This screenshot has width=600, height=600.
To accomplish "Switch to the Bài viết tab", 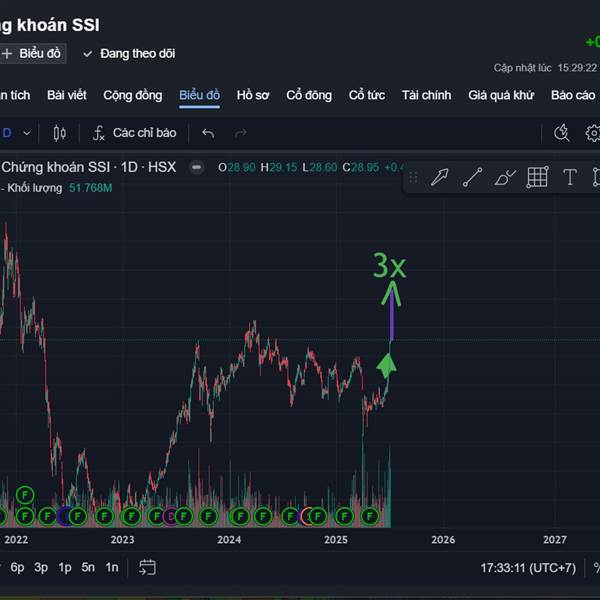I will [x=67, y=95].
